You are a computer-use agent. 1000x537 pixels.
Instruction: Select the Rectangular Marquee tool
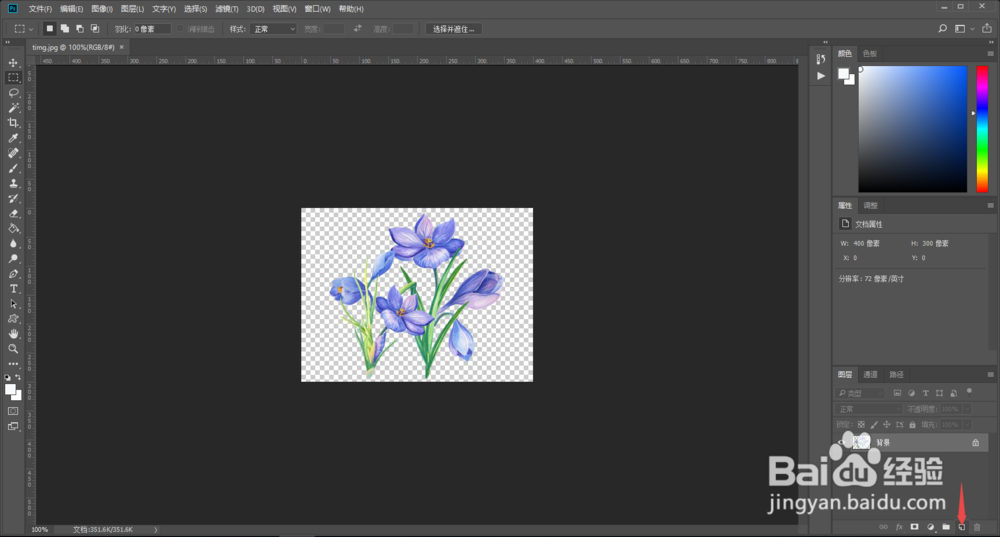point(13,77)
